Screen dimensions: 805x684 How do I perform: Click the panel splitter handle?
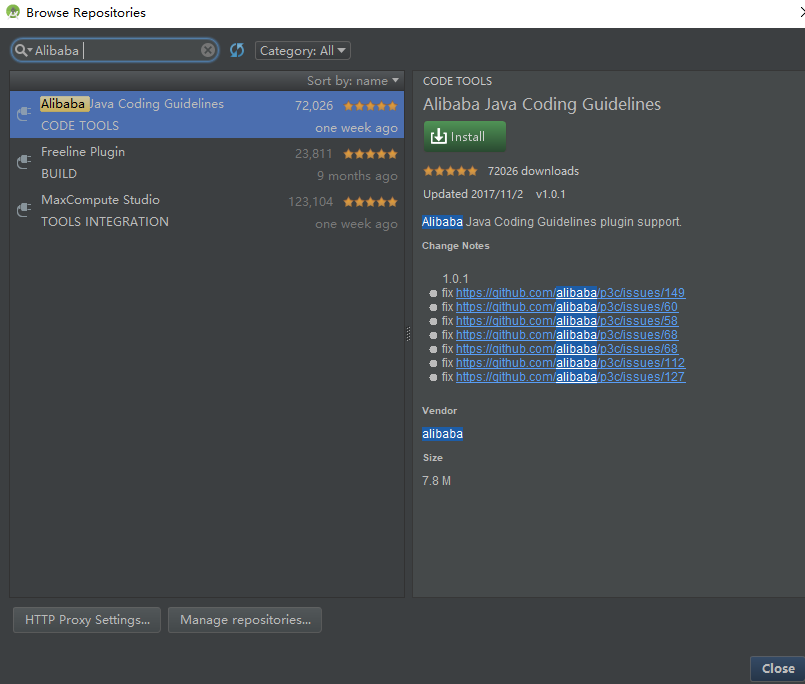(x=408, y=334)
